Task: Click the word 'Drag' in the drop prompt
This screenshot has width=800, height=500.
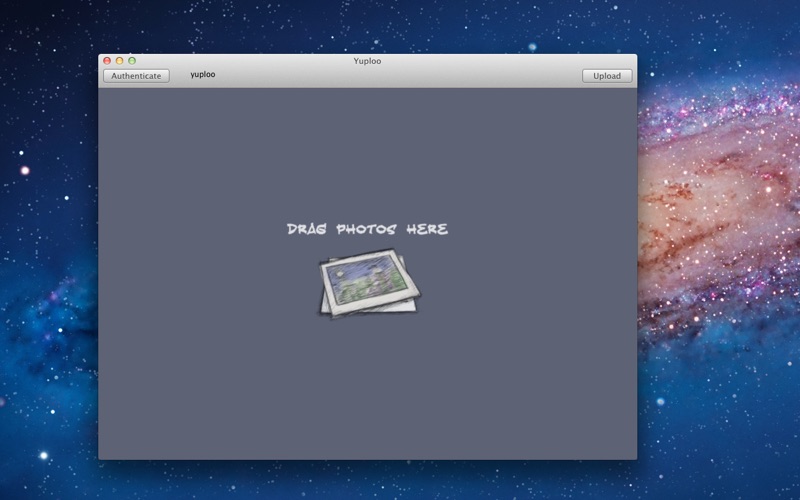Action: click(306, 229)
